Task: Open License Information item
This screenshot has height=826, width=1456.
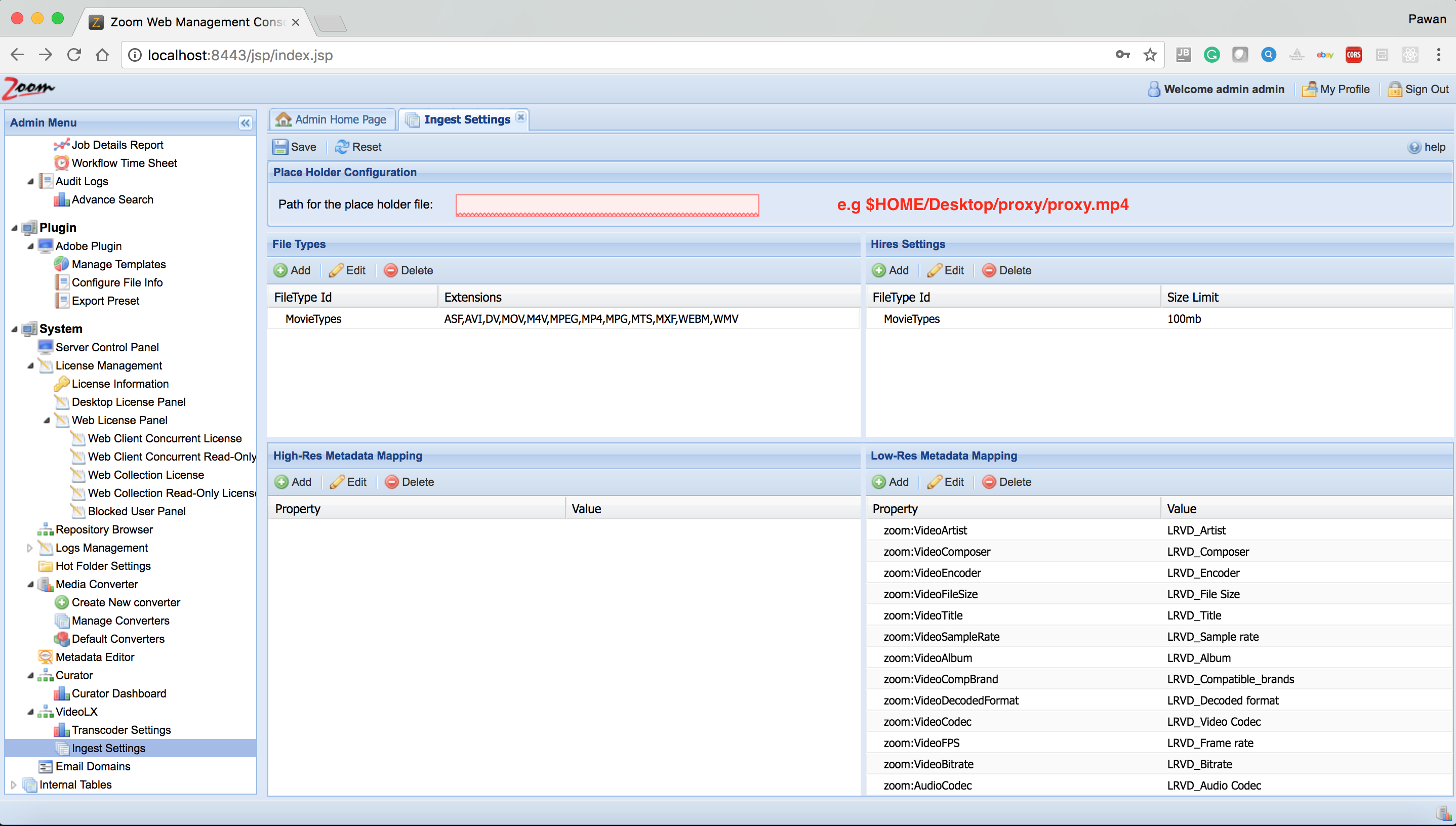Action: click(119, 384)
